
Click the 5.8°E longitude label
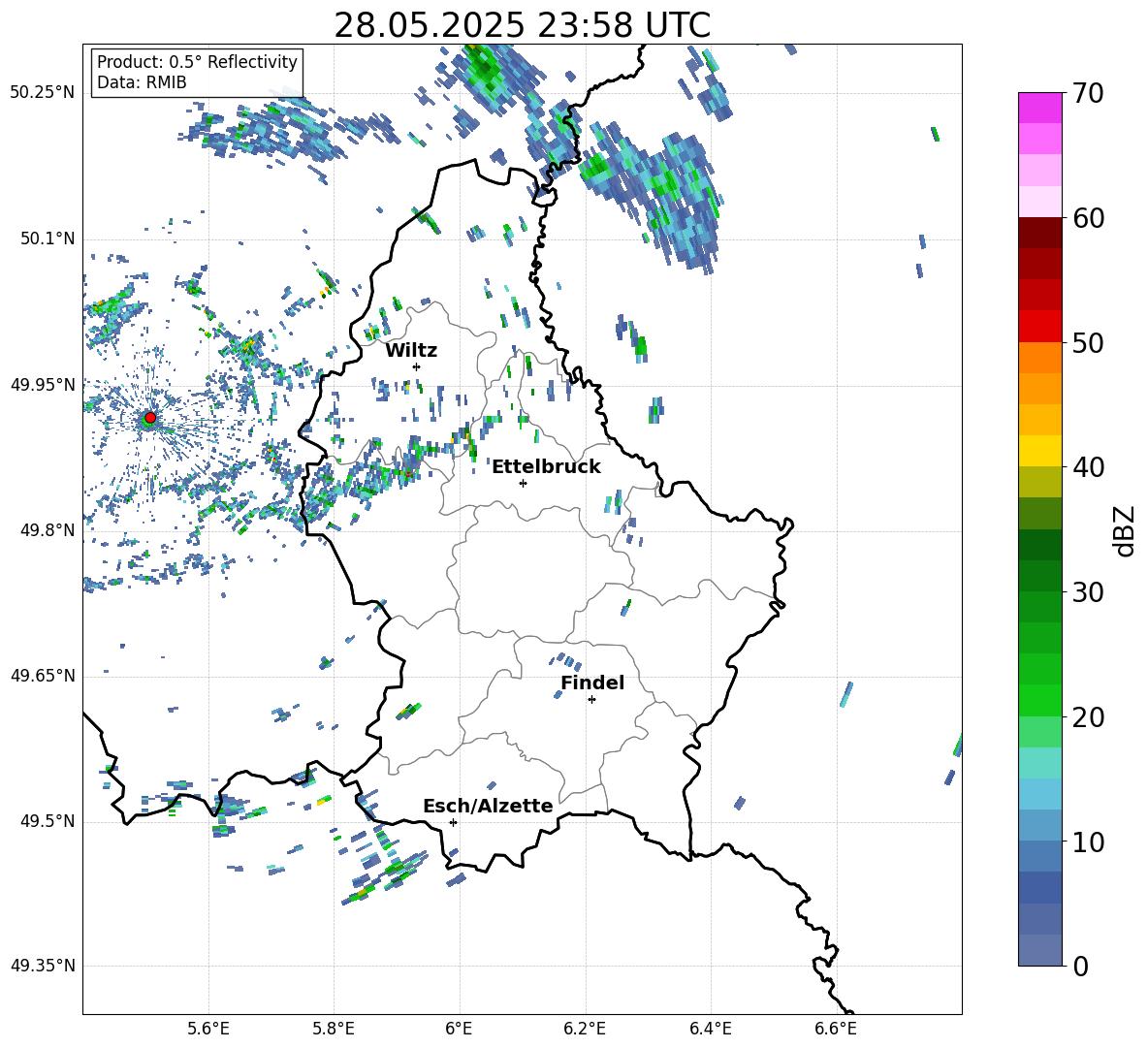click(x=334, y=1029)
